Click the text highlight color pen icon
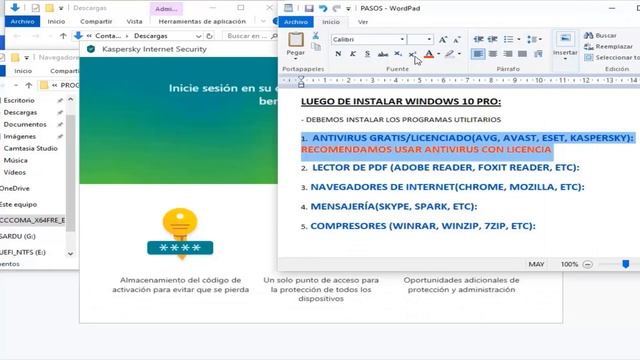 click(449, 54)
